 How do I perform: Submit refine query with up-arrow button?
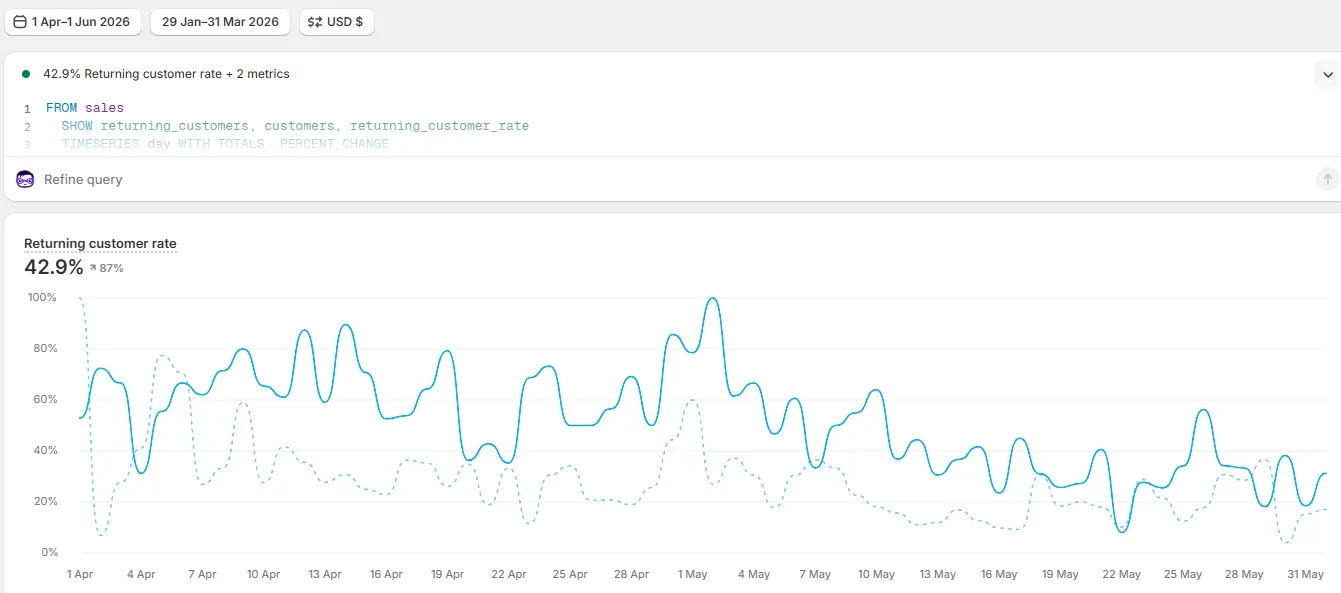pos(1327,179)
